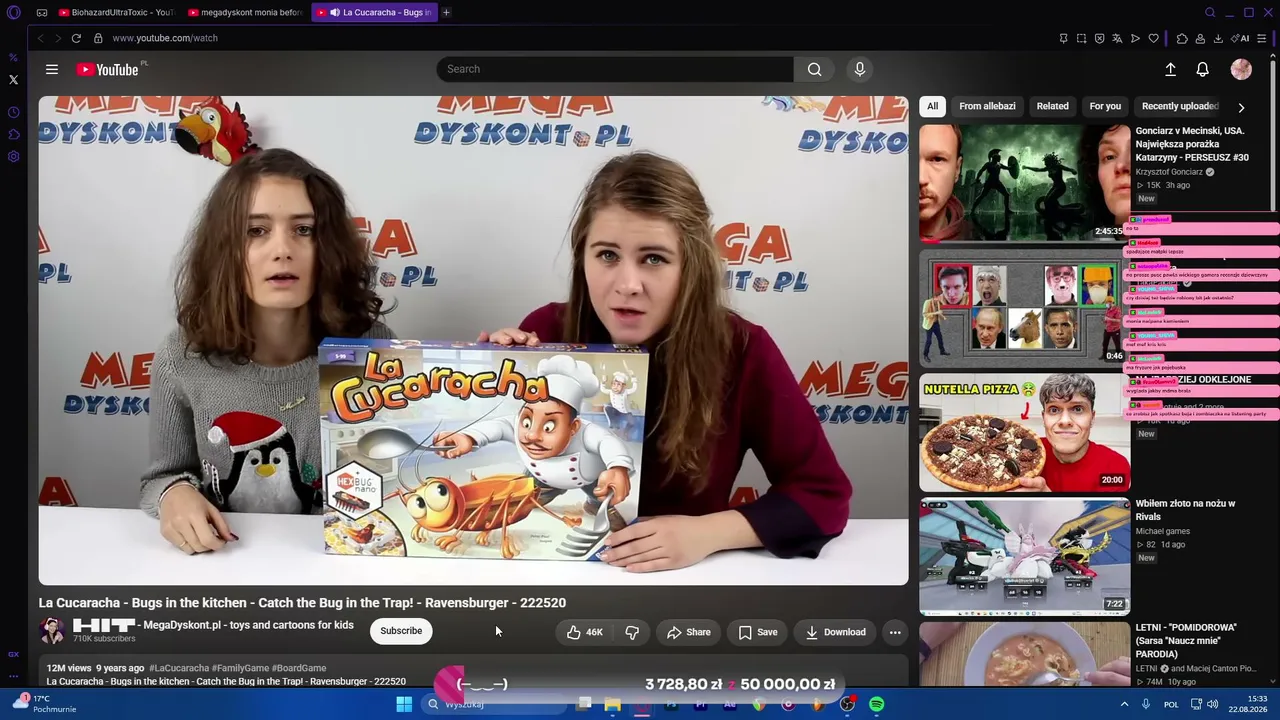
Task: Click on the La Cucaracha video player
Action: (473, 340)
